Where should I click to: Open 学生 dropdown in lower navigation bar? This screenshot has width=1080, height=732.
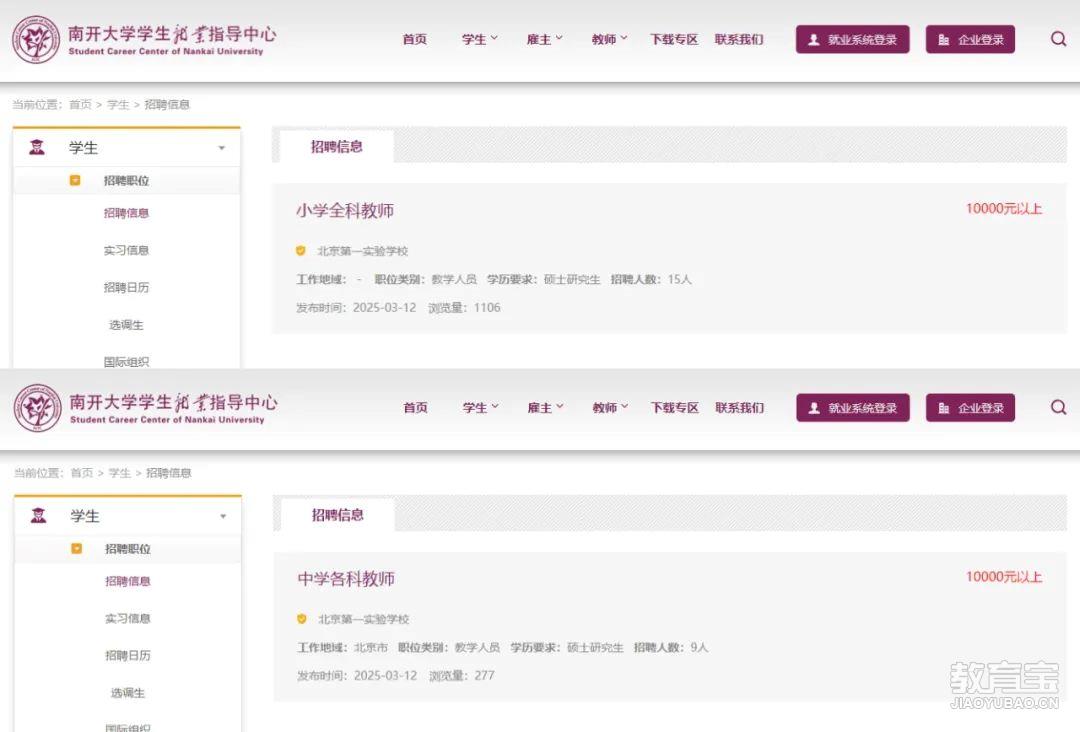481,408
